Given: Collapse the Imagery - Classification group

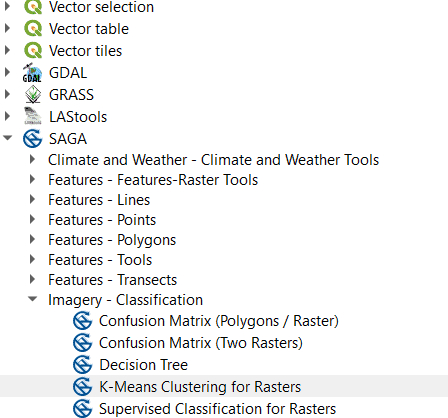Looking at the screenshot, I should 32,299.
